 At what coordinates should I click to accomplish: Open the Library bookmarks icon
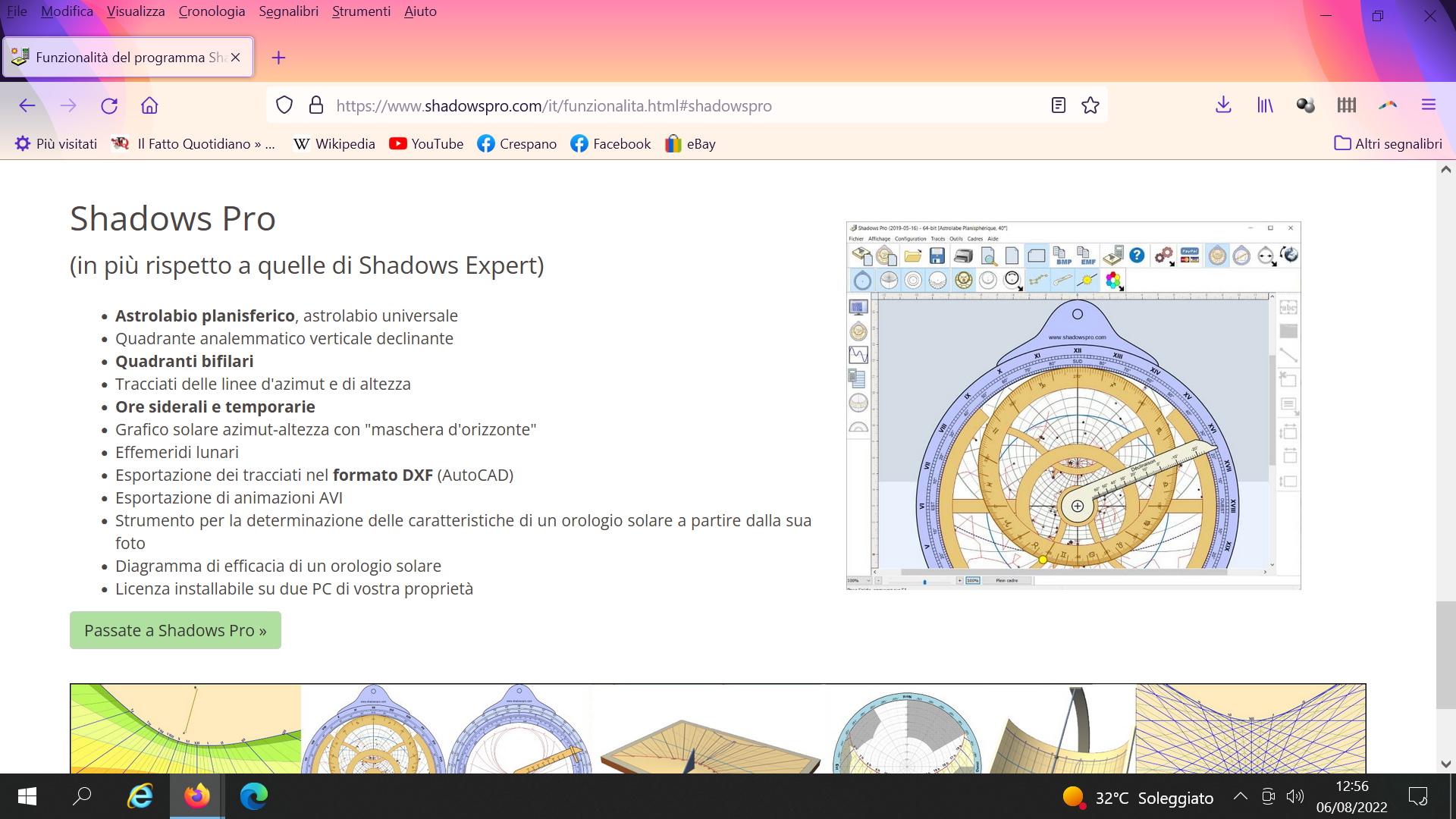(1265, 105)
